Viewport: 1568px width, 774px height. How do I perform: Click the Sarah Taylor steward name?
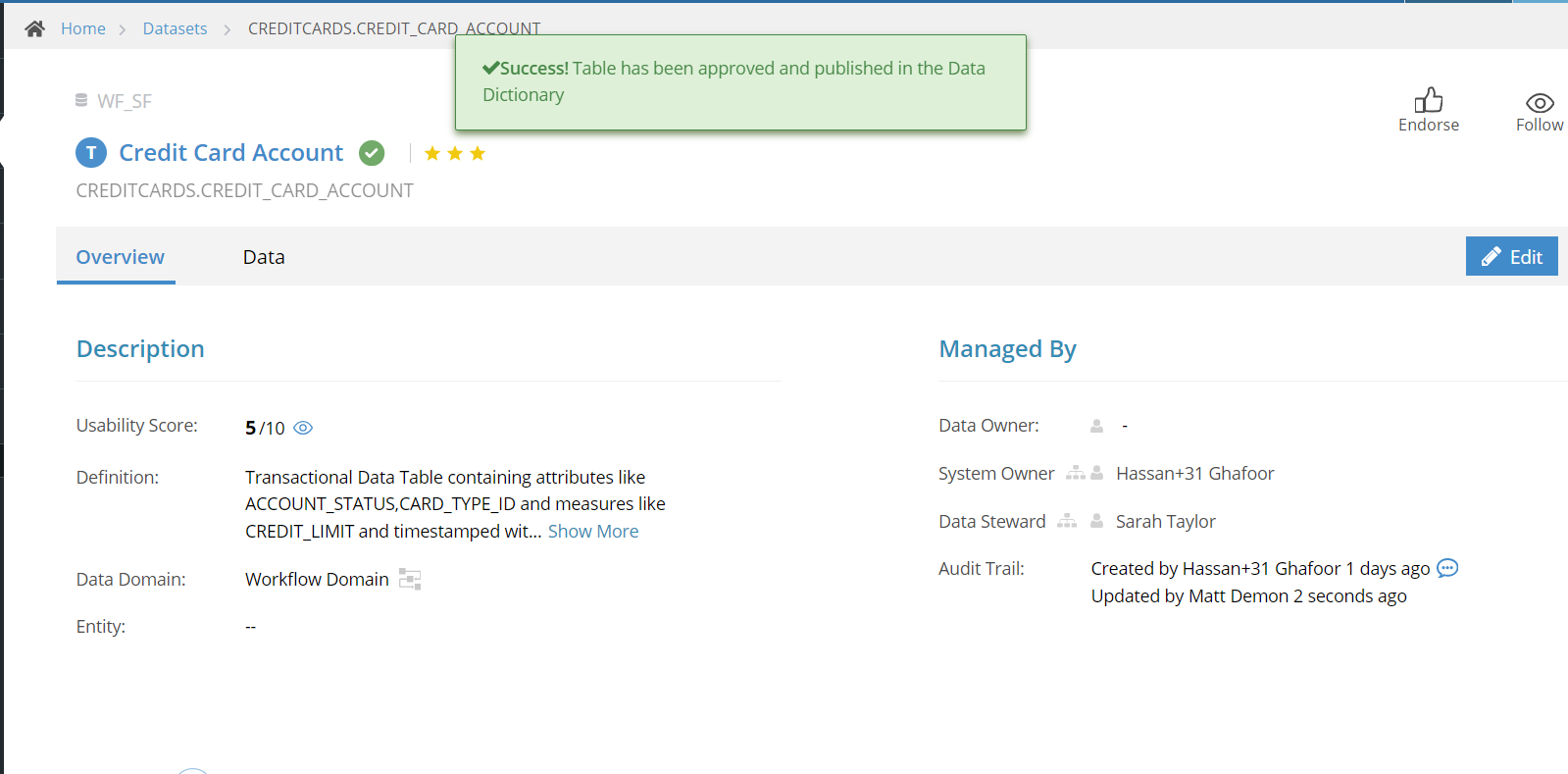tap(1165, 521)
